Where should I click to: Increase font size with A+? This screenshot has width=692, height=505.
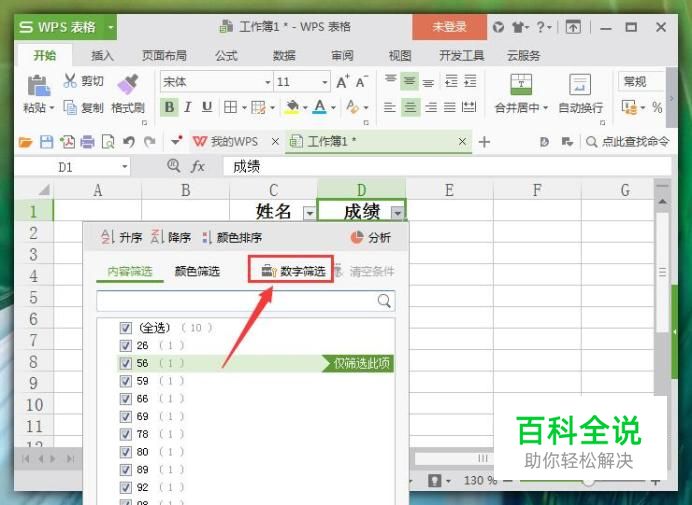coord(343,82)
